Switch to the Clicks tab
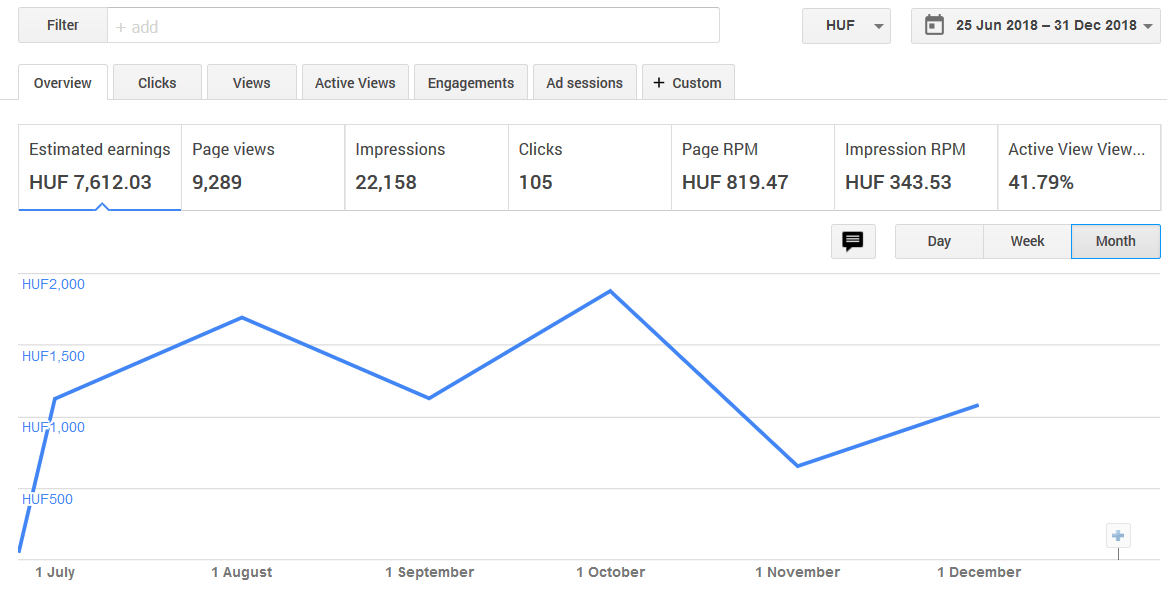1167x604 pixels. coord(157,83)
